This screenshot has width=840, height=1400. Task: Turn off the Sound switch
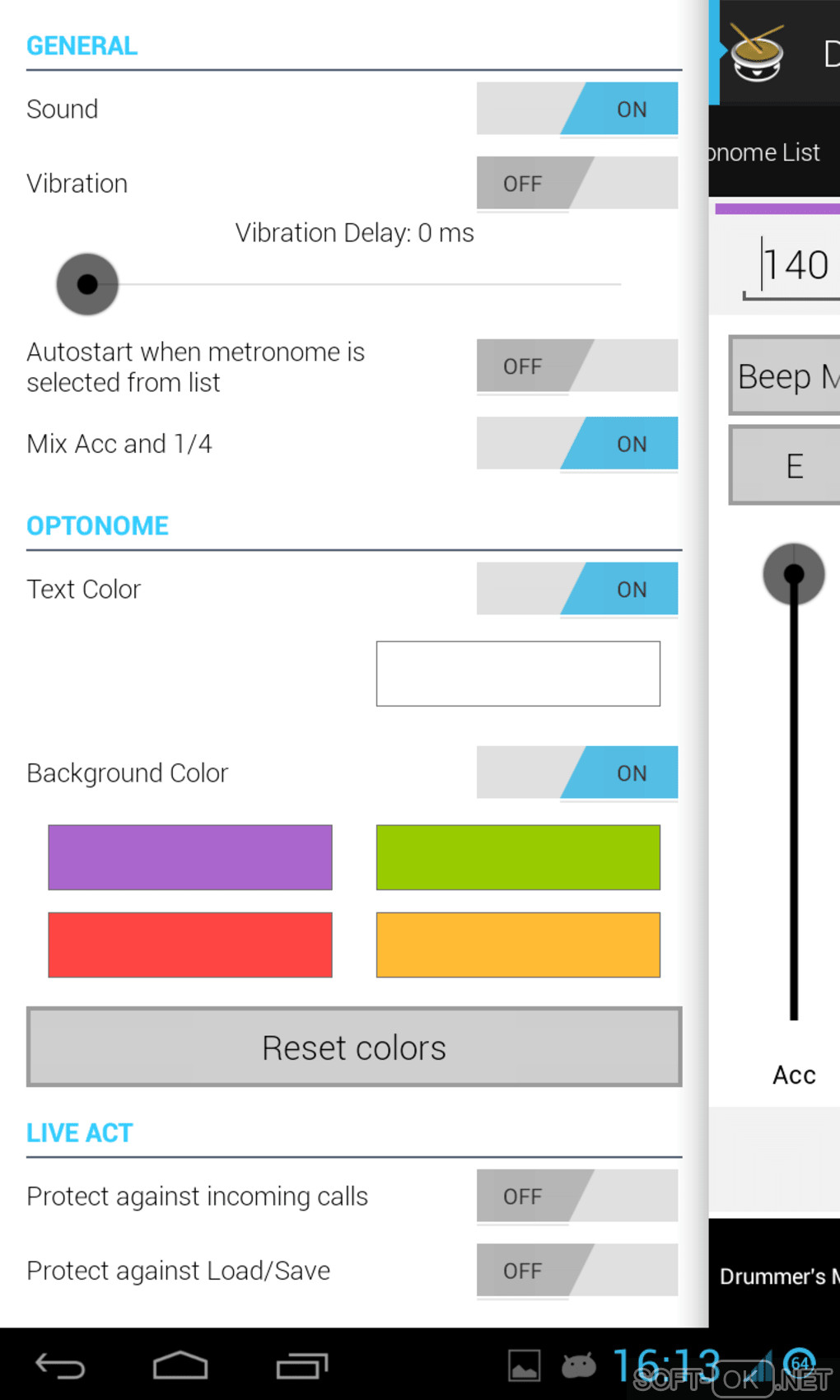tap(577, 109)
